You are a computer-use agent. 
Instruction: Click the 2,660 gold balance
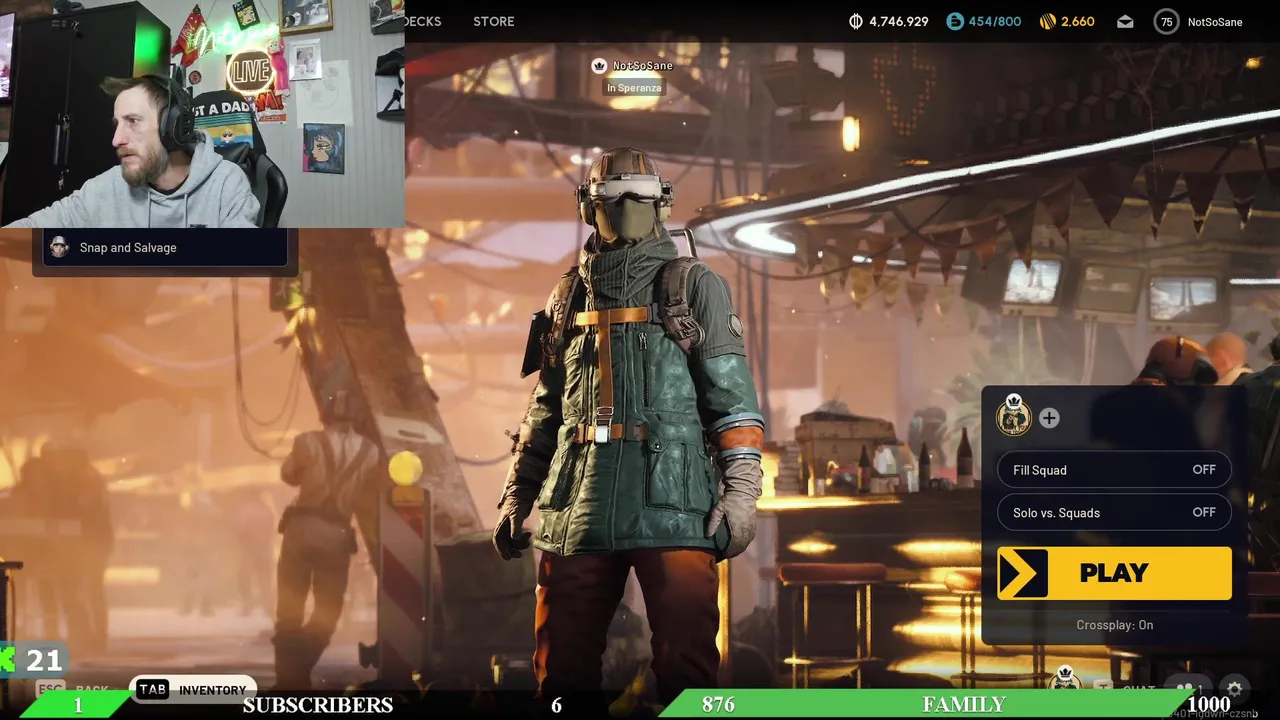click(x=1078, y=22)
